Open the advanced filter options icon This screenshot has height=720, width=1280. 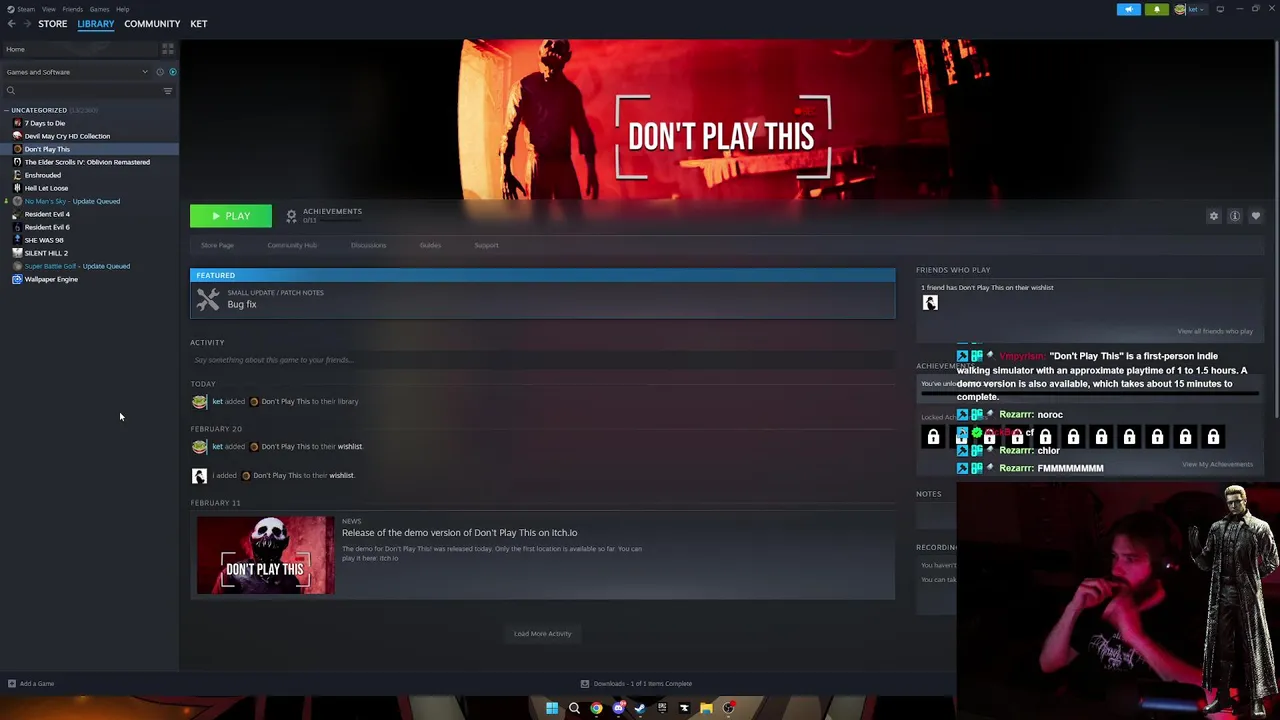[168, 91]
